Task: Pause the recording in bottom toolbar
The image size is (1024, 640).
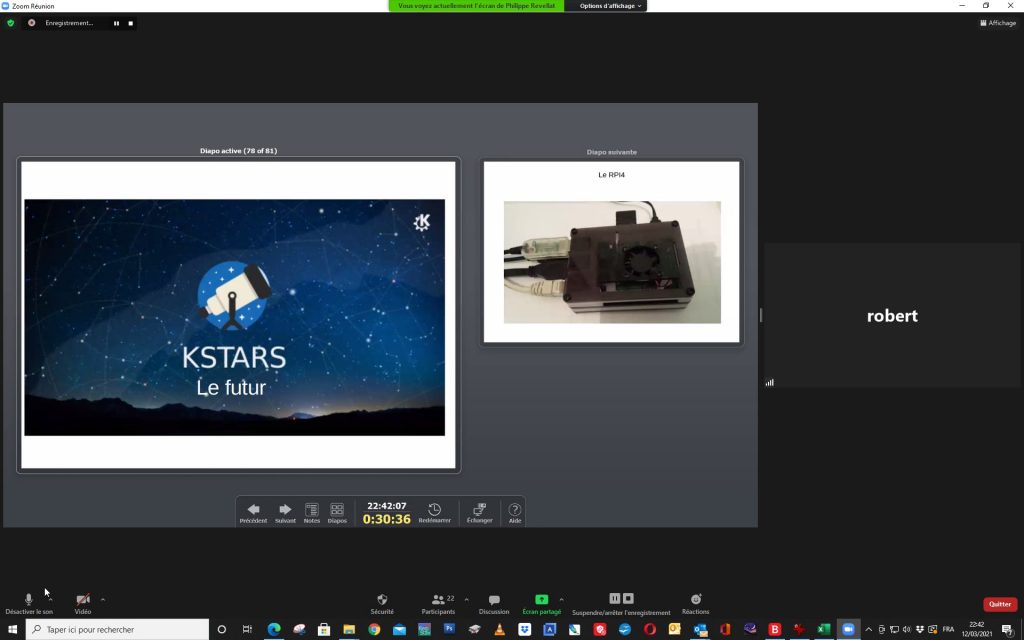Action: click(615, 598)
